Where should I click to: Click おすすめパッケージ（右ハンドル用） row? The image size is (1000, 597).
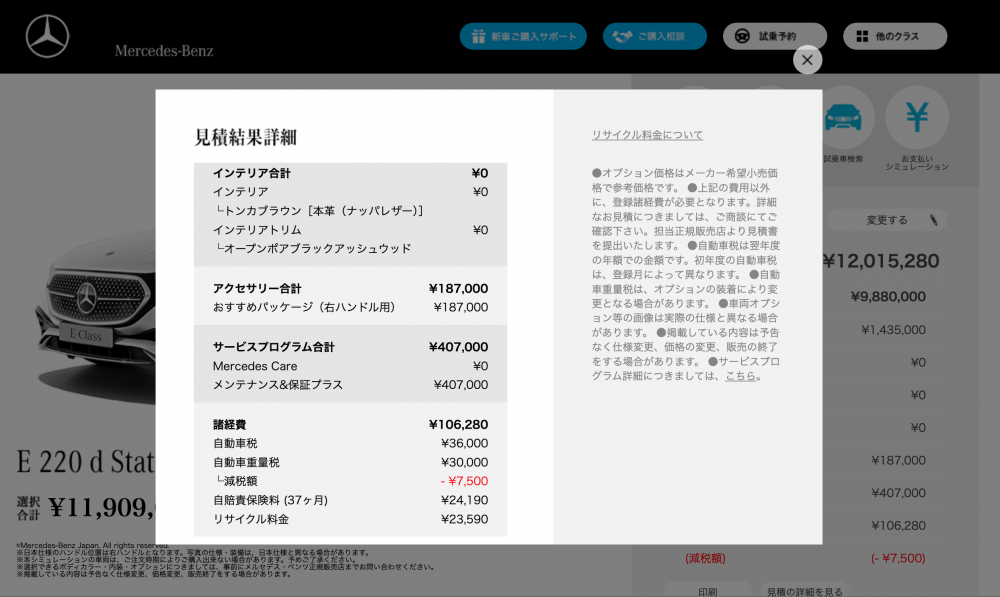tap(350, 307)
